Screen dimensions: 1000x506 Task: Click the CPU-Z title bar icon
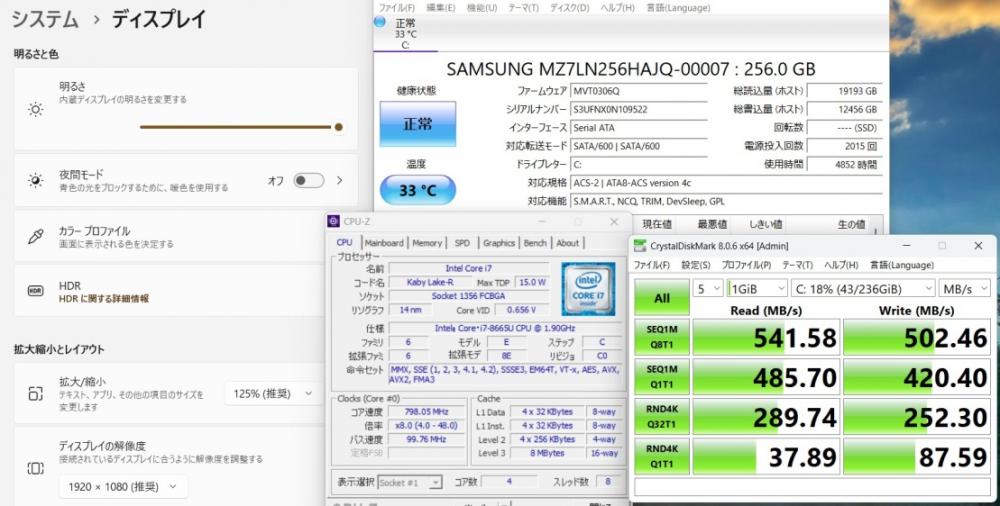tap(335, 222)
